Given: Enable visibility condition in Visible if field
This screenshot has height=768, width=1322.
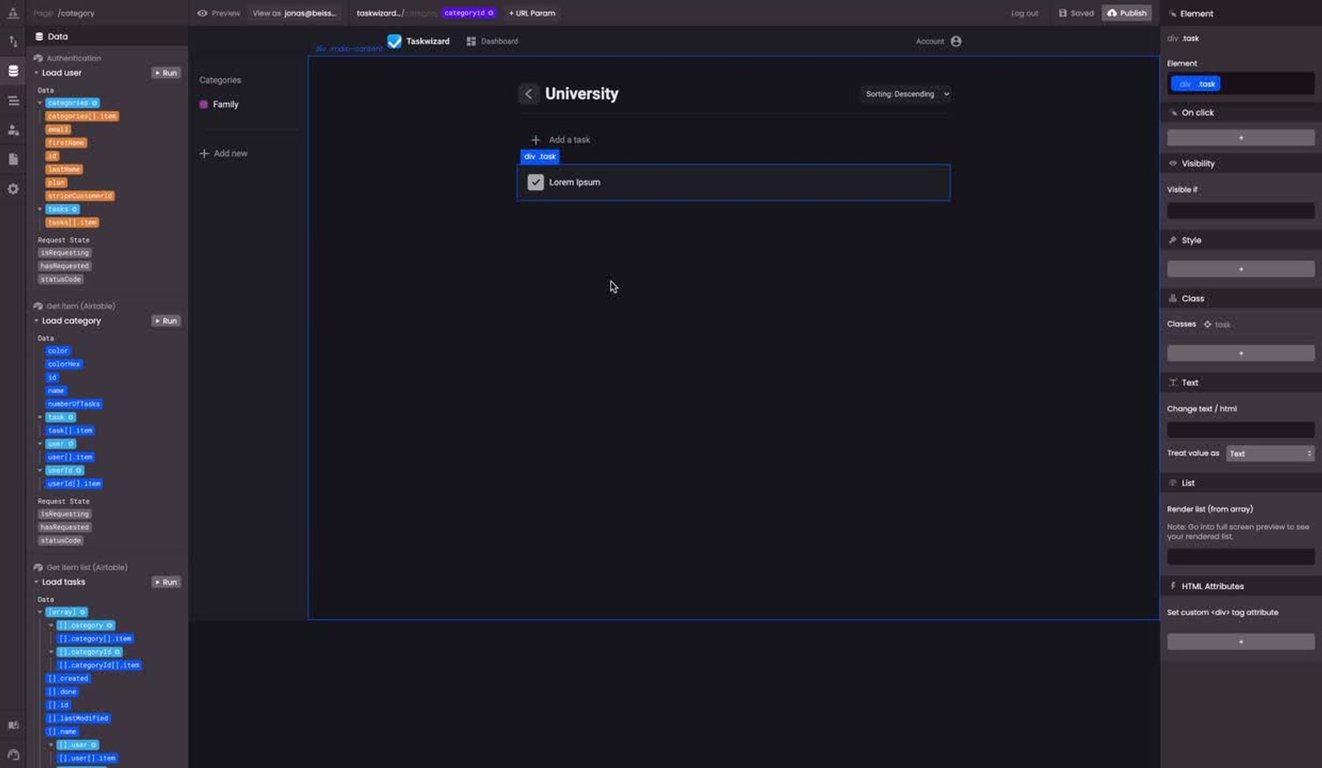Looking at the screenshot, I should 1240,210.
